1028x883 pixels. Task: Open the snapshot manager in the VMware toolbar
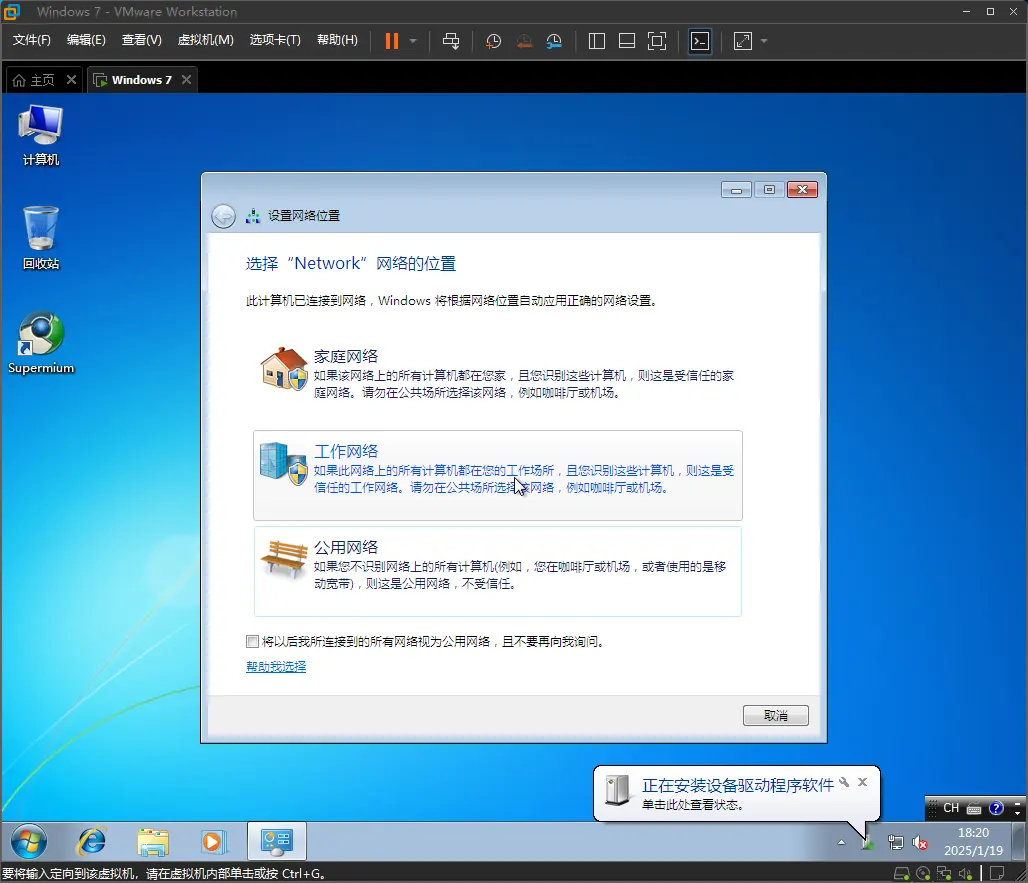tap(554, 41)
